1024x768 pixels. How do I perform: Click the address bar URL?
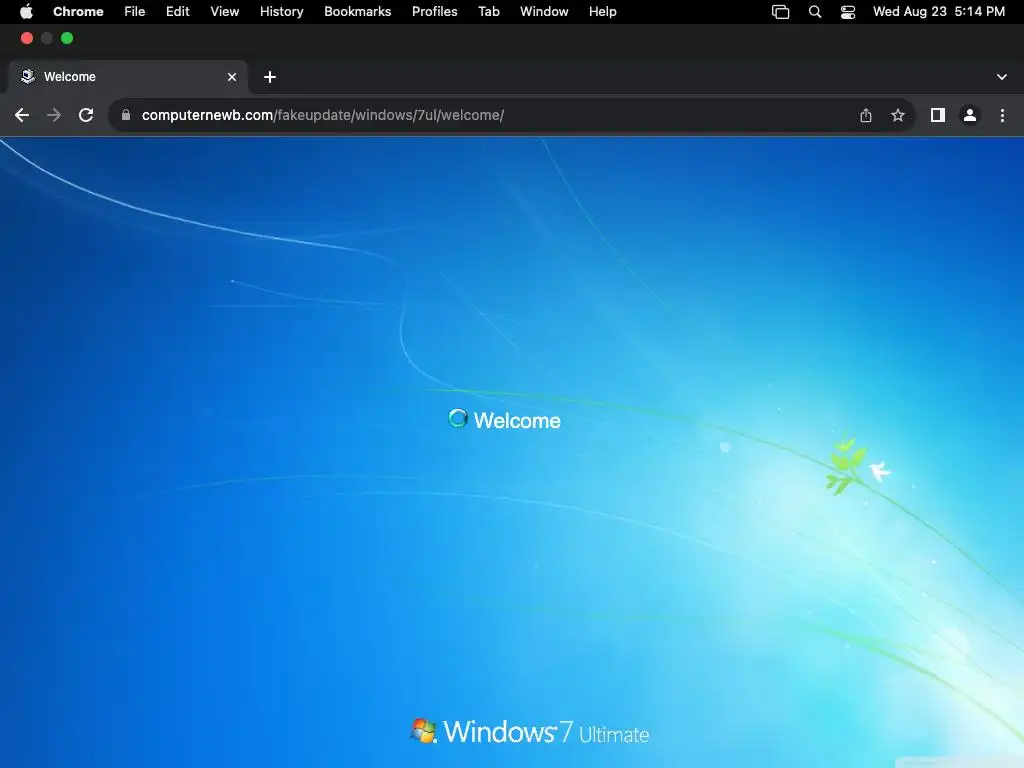[323, 116]
